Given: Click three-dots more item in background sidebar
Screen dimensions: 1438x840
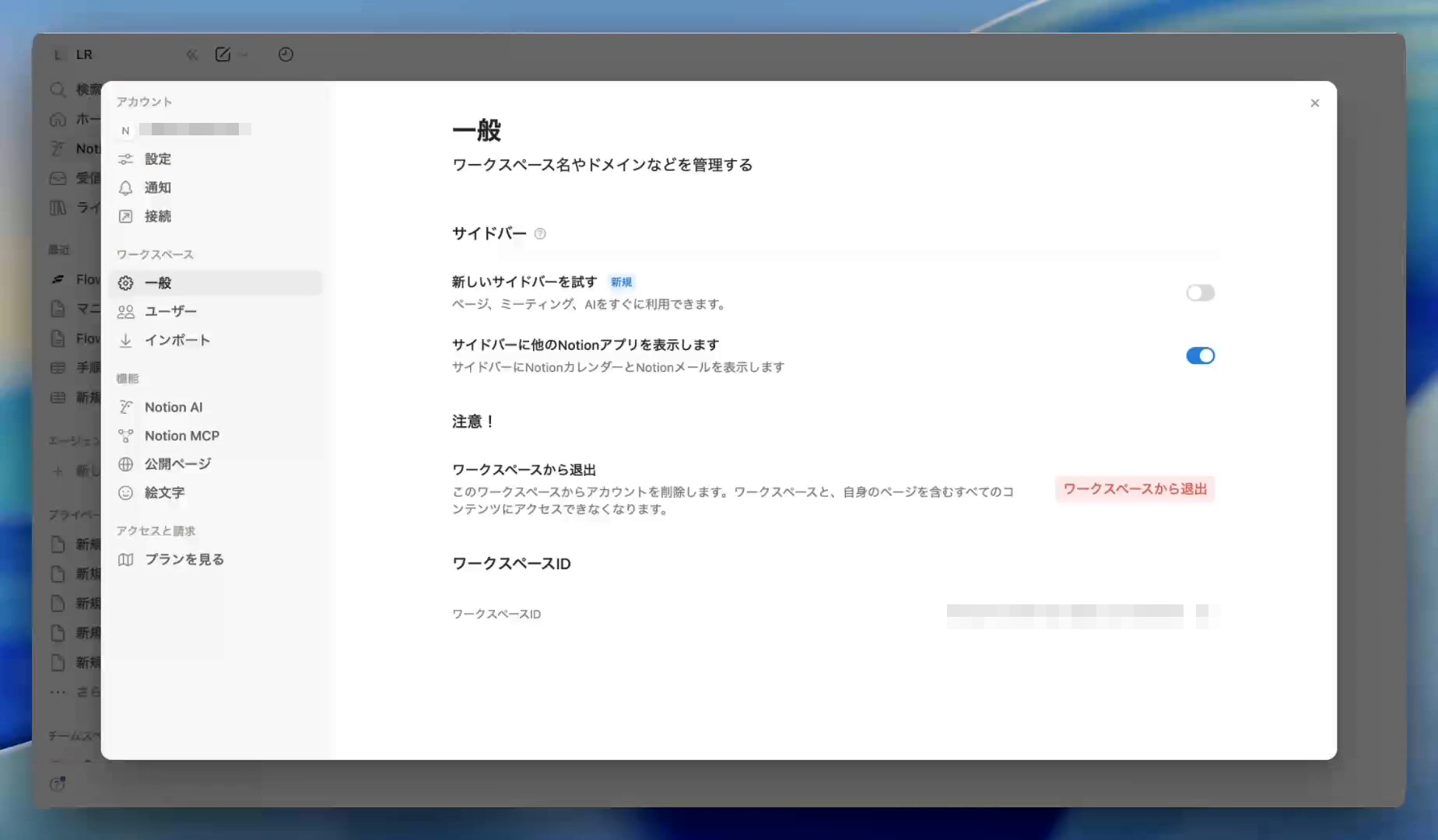Looking at the screenshot, I should pos(58,691).
